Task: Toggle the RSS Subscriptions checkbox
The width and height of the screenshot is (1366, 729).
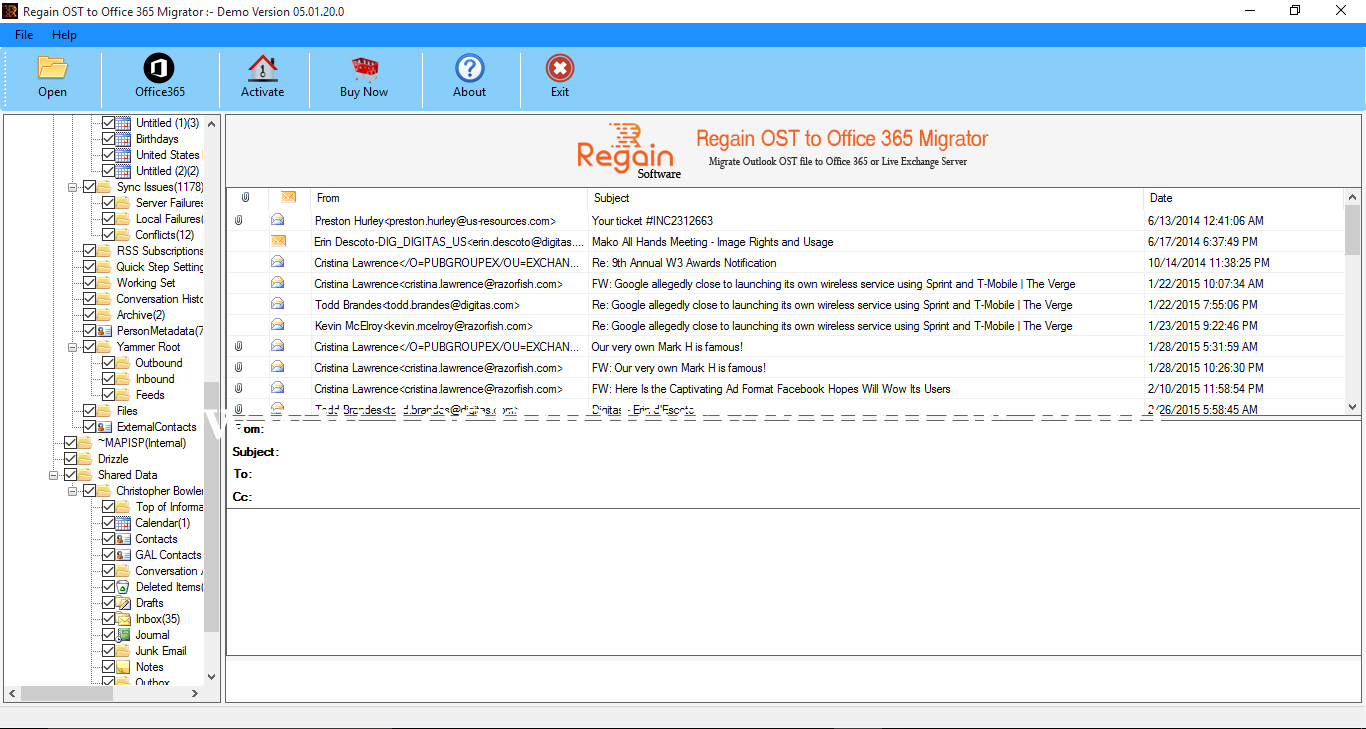Action: click(x=90, y=251)
